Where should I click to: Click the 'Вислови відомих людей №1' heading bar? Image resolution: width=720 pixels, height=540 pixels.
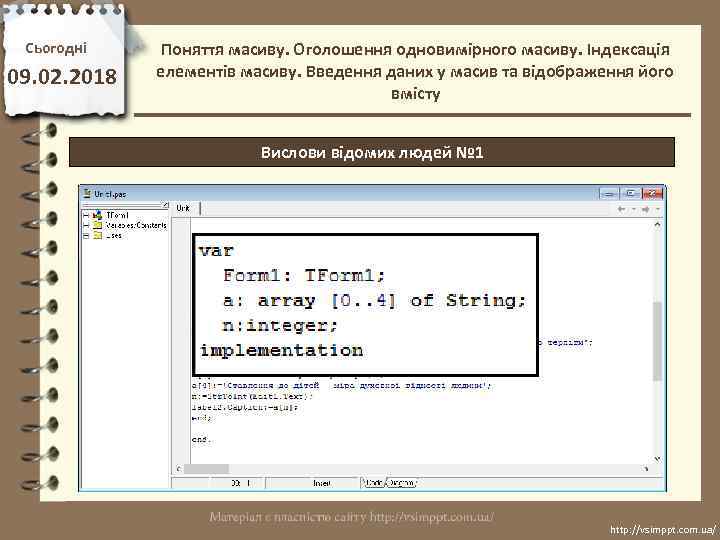point(372,152)
